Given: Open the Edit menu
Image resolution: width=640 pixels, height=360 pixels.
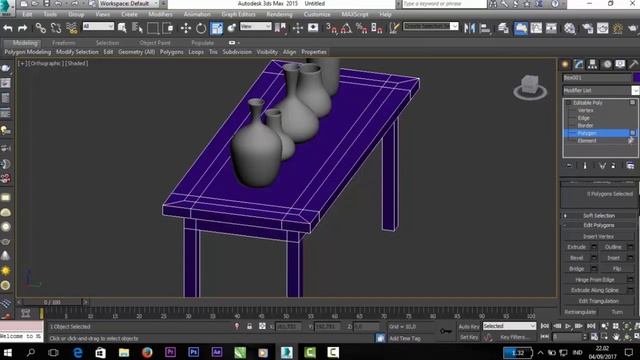Looking at the screenshot, I should 27,14.
